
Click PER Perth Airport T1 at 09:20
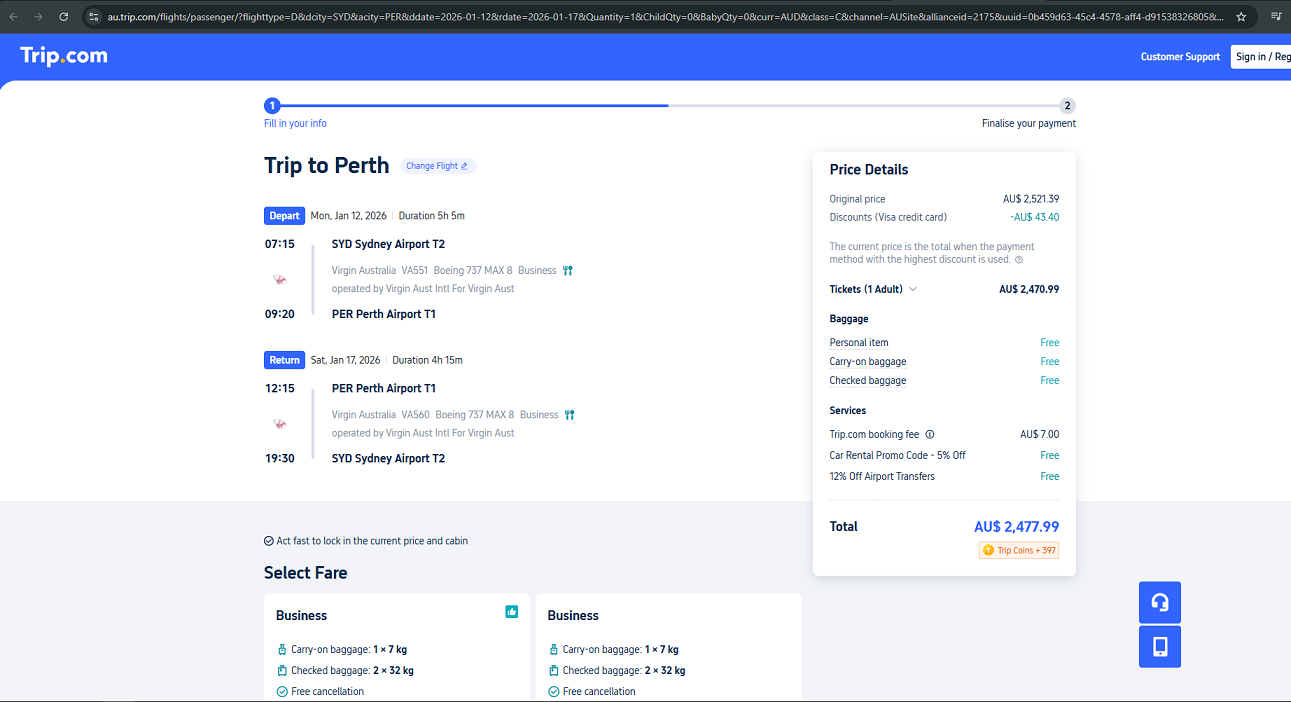[384, 314]
